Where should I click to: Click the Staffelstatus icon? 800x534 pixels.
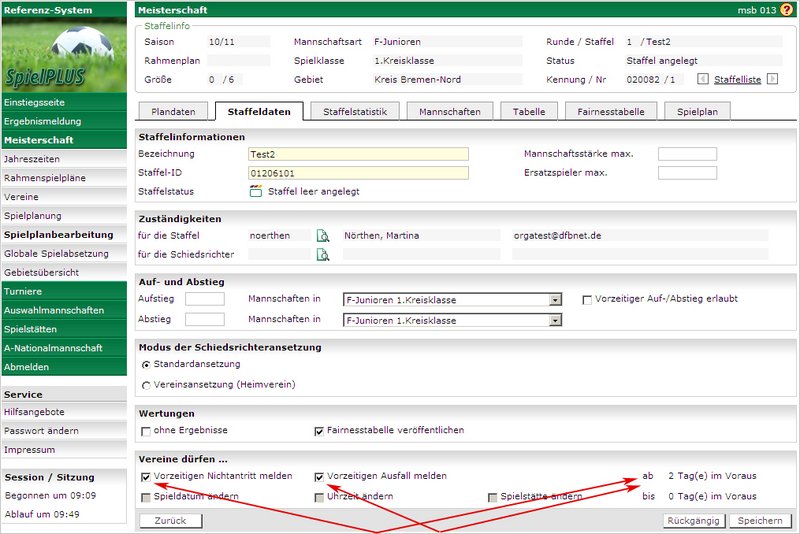click(x=255, y=191)
